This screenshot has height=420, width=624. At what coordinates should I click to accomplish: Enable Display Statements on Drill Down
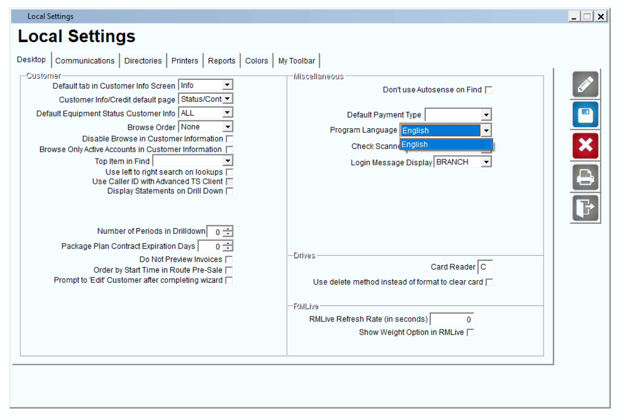(x=229, y=191)
